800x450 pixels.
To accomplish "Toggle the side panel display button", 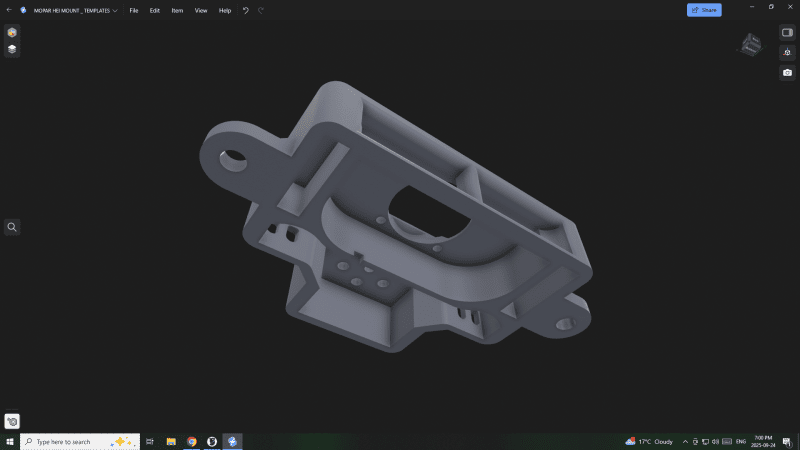I will click(787, 32).
